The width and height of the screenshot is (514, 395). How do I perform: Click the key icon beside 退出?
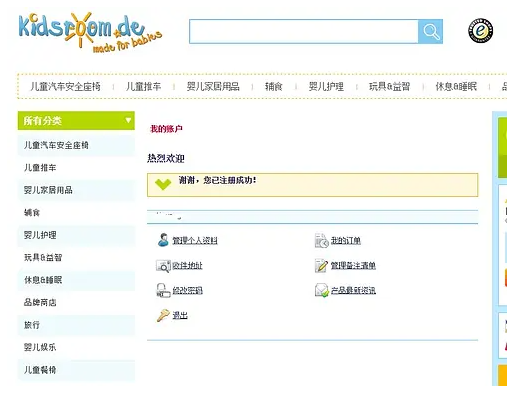[163, 315]
